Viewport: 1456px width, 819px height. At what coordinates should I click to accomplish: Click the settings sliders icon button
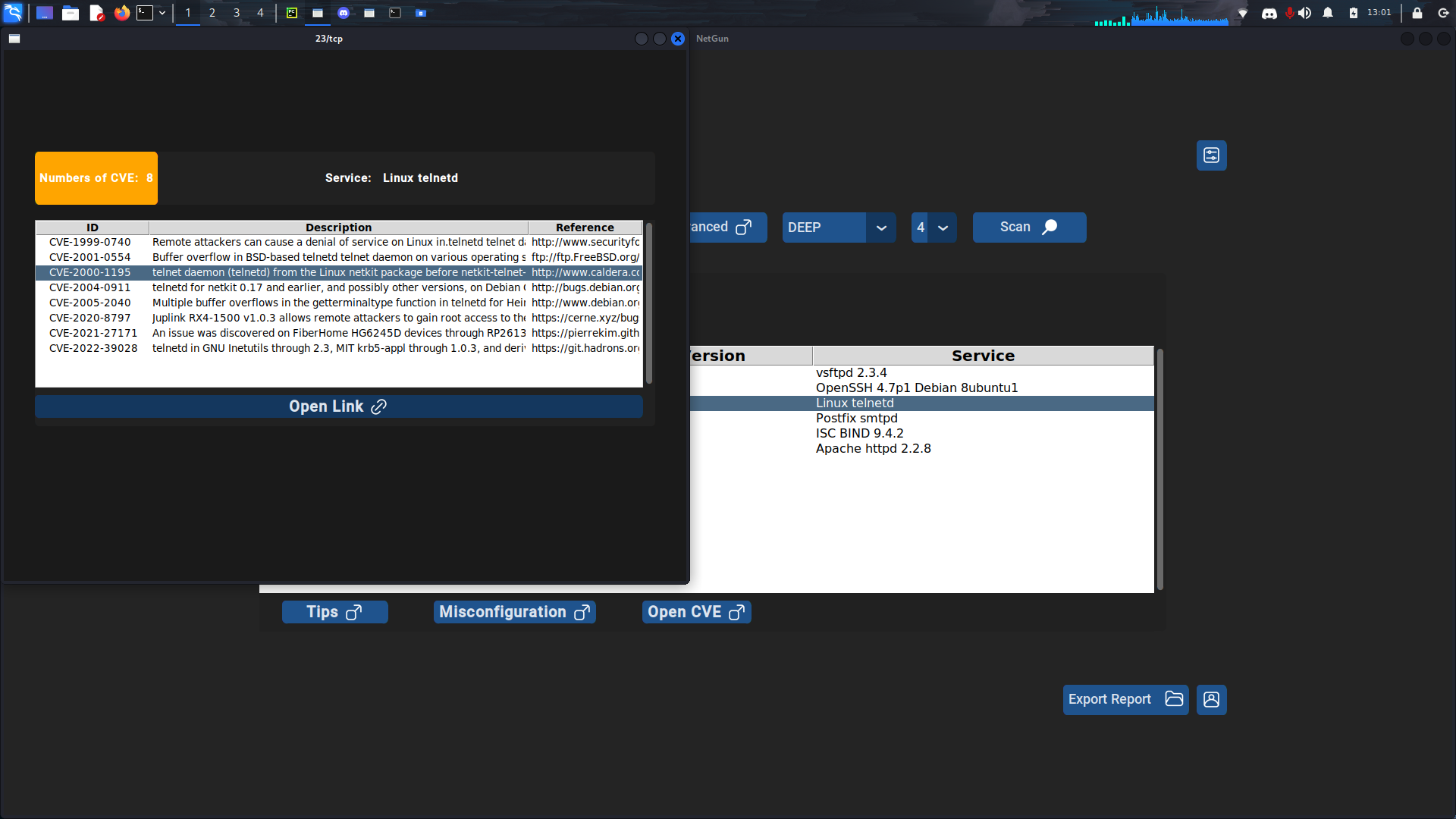1211,155
